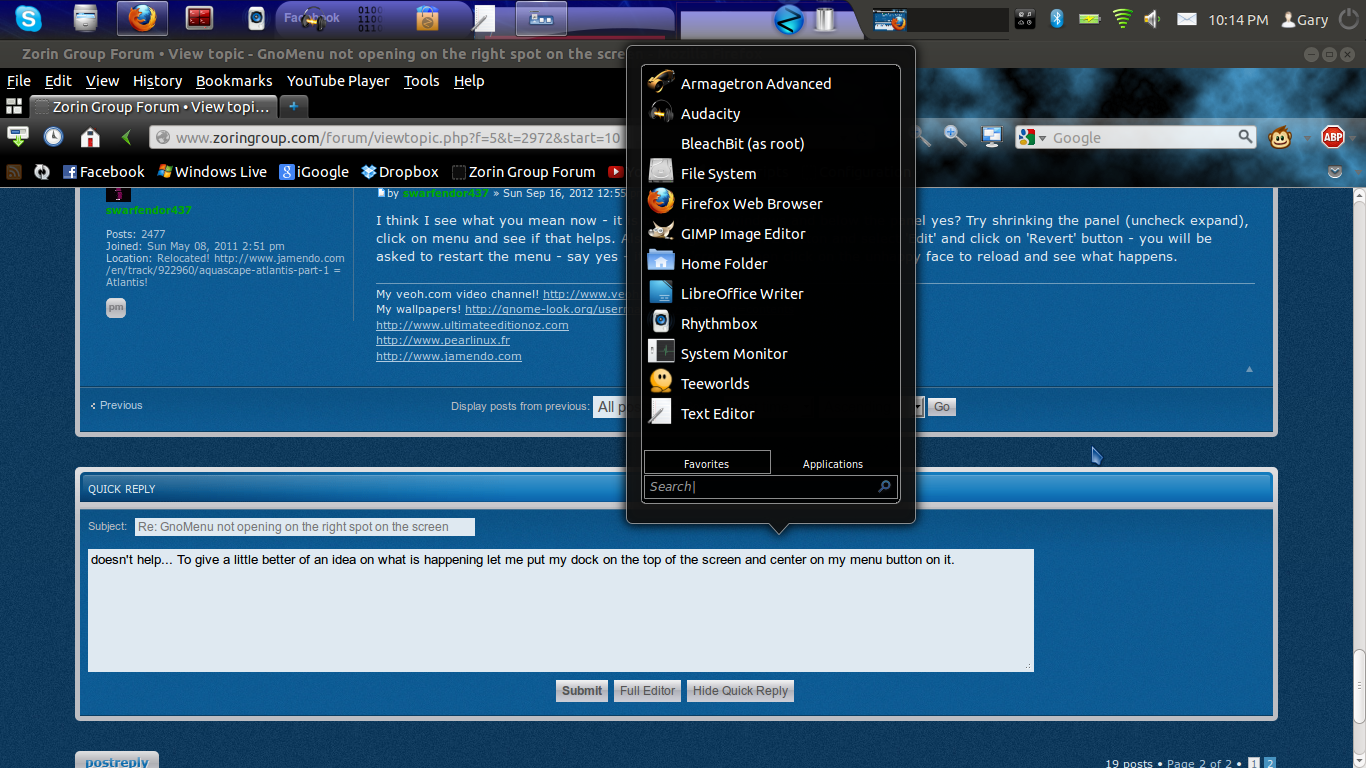Expand the Adblock Plus dropdown arrow
The height and width of the screenshot is (768, 1366).
coord(1352,138)
